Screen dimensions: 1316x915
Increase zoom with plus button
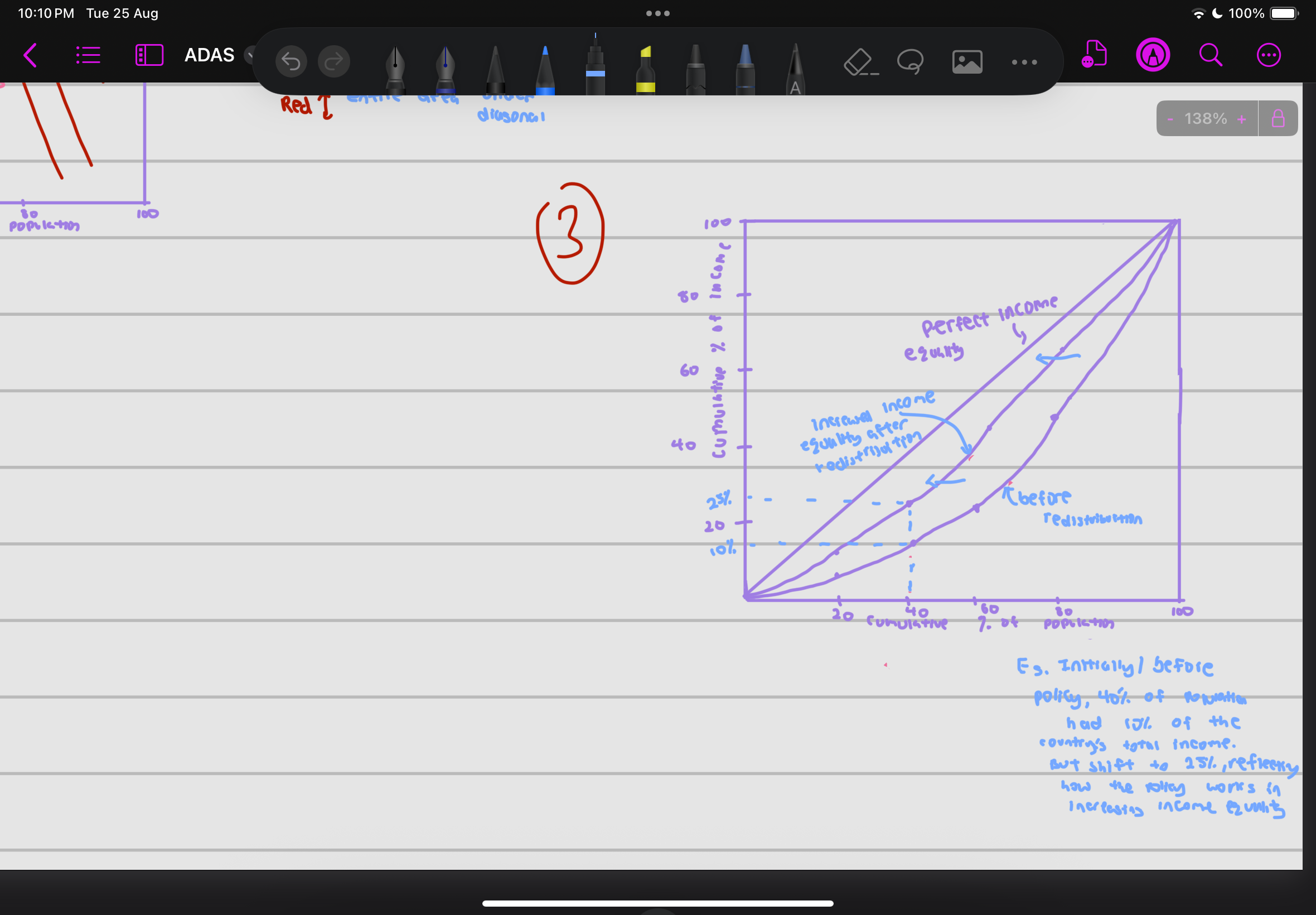pos(1241,119)
